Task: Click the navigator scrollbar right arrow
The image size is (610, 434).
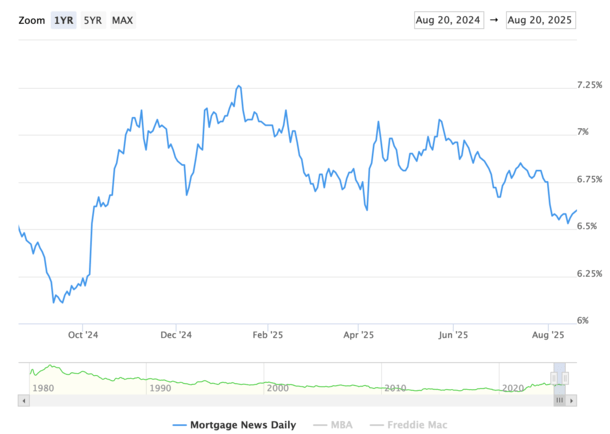Action: [x=571, y=401]
